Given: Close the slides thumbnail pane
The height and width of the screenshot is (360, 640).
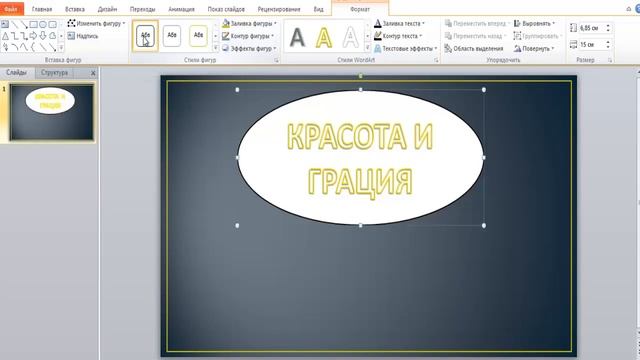Looking at the screenshot, I should coord(93,73).
